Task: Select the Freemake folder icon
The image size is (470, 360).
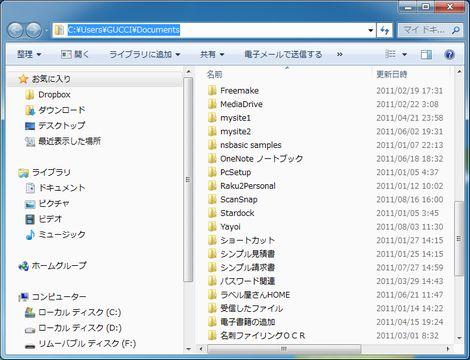Action: [212, 90]
